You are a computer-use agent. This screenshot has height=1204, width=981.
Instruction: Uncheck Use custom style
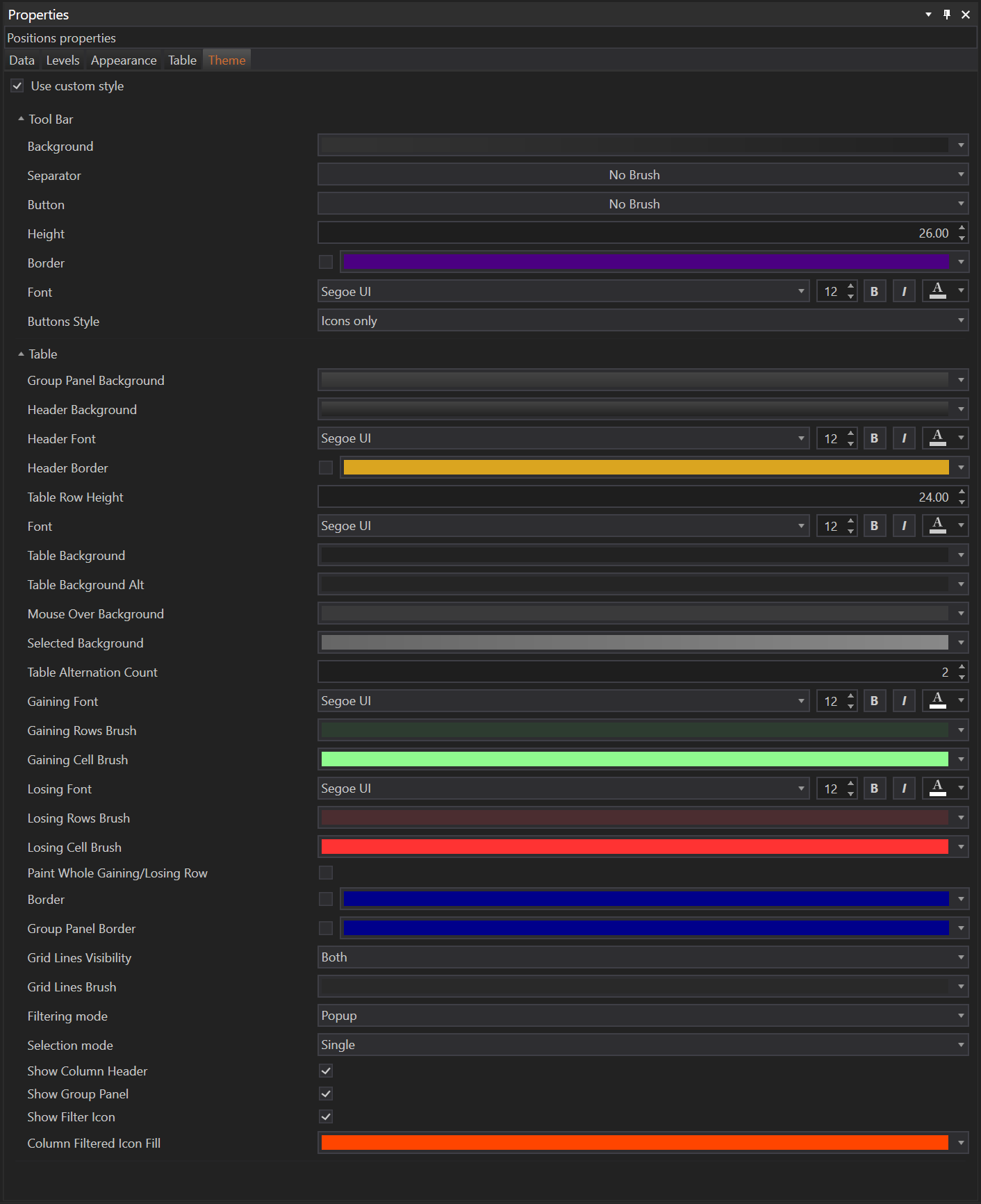17,86
